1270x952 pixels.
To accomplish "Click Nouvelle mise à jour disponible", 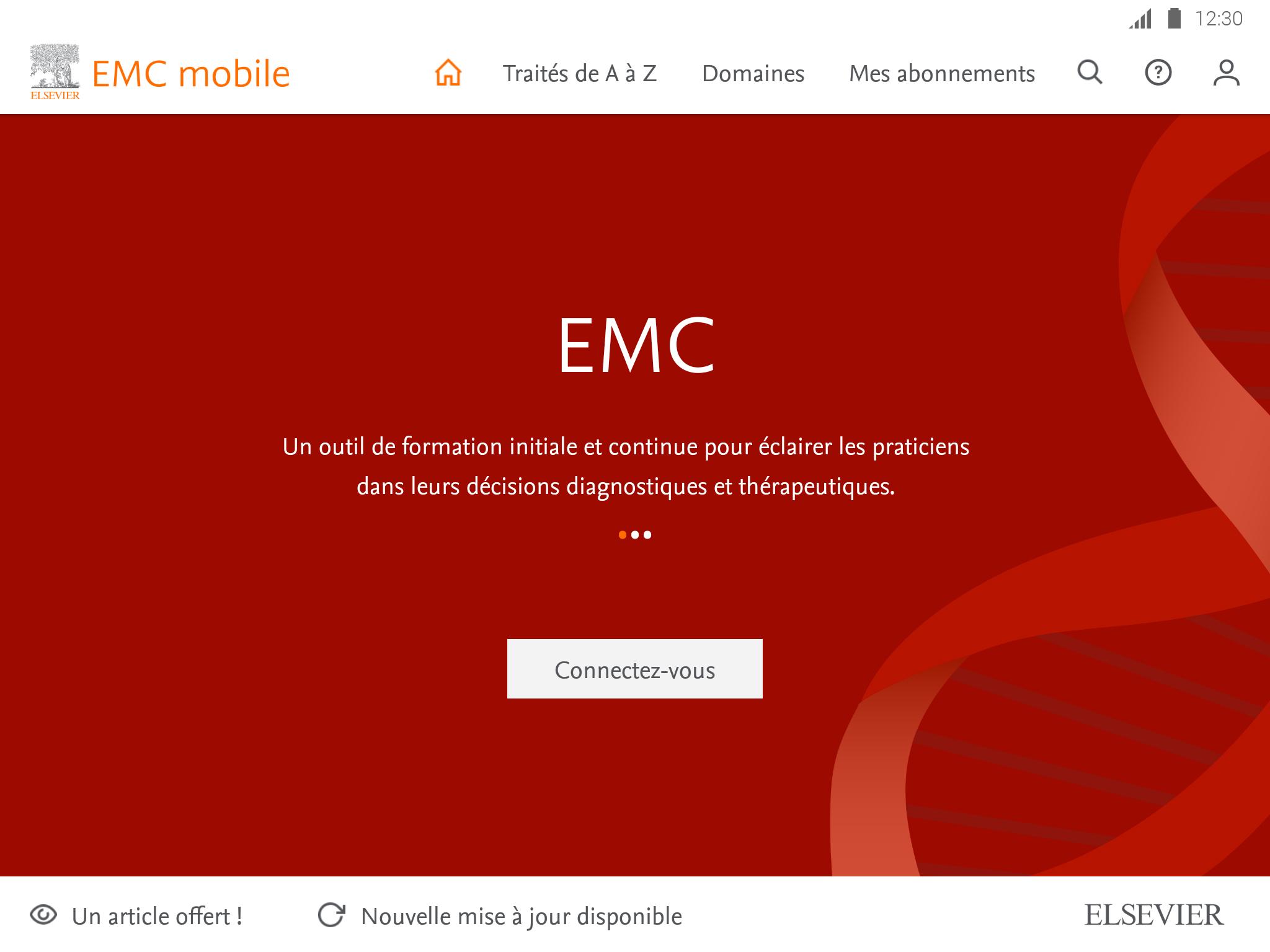I will [522, 916].
